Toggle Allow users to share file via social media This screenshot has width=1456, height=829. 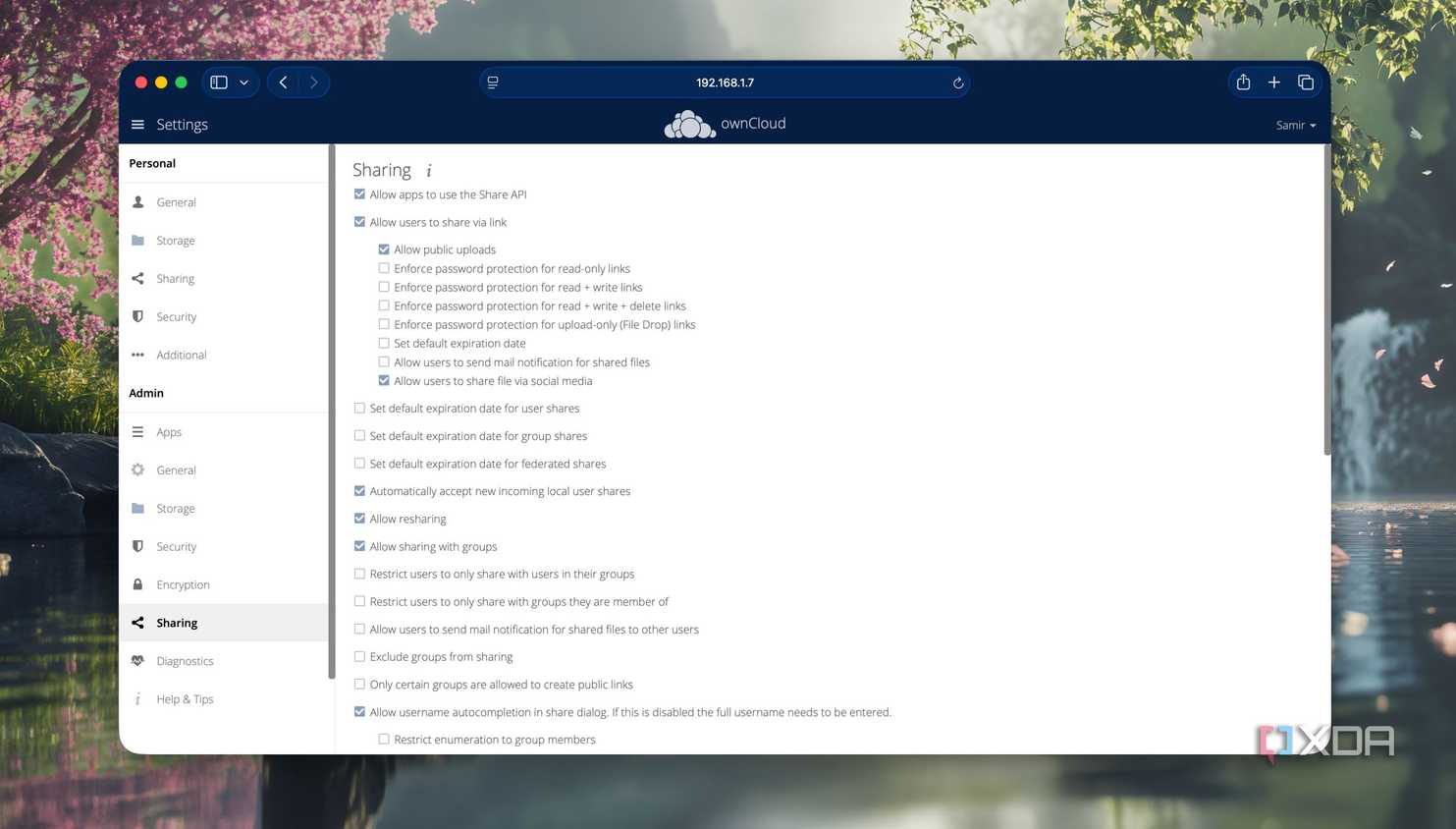(x=384, y=381)
